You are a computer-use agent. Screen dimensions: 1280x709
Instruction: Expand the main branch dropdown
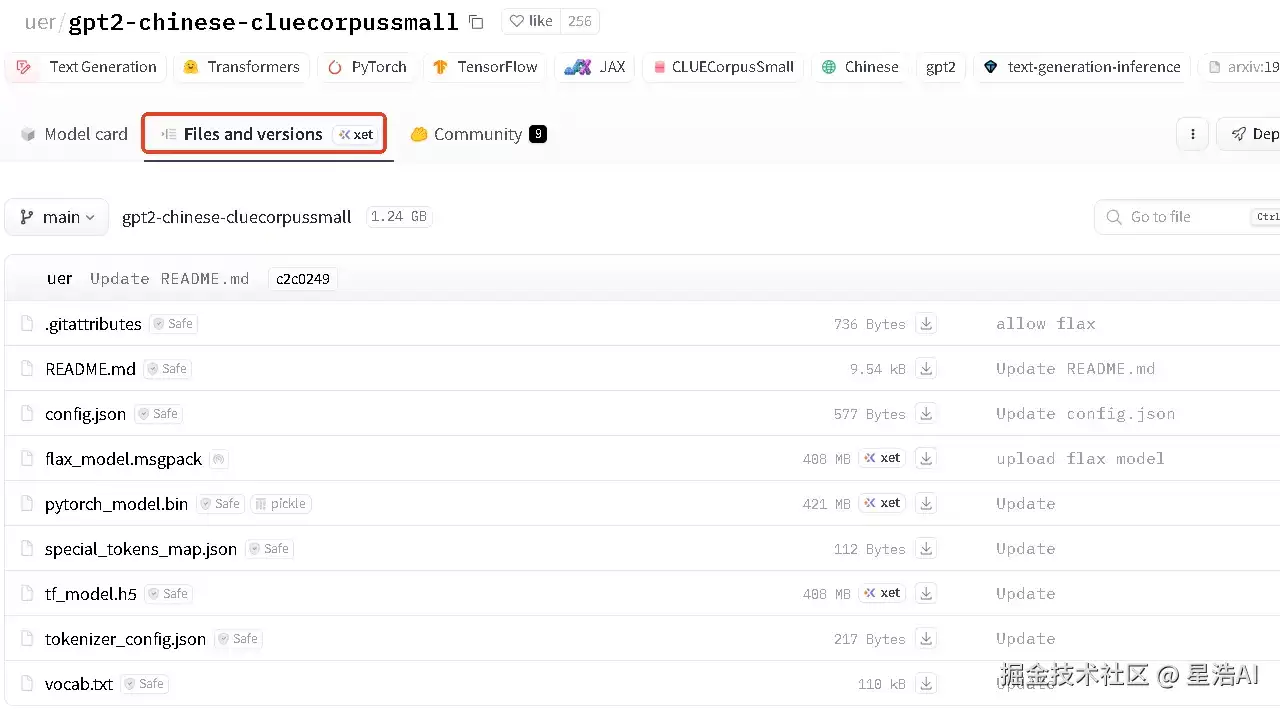57,217
